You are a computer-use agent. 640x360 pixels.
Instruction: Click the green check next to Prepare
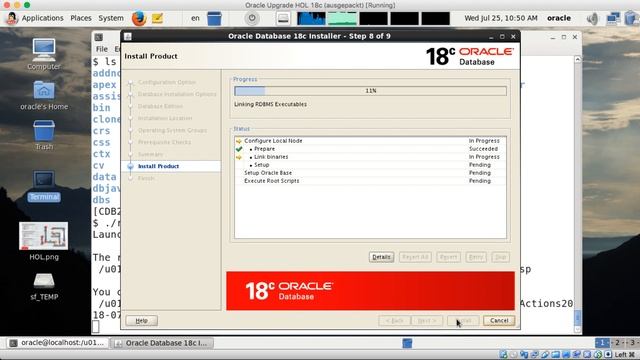pyautogui.click(x=239, y=149)
